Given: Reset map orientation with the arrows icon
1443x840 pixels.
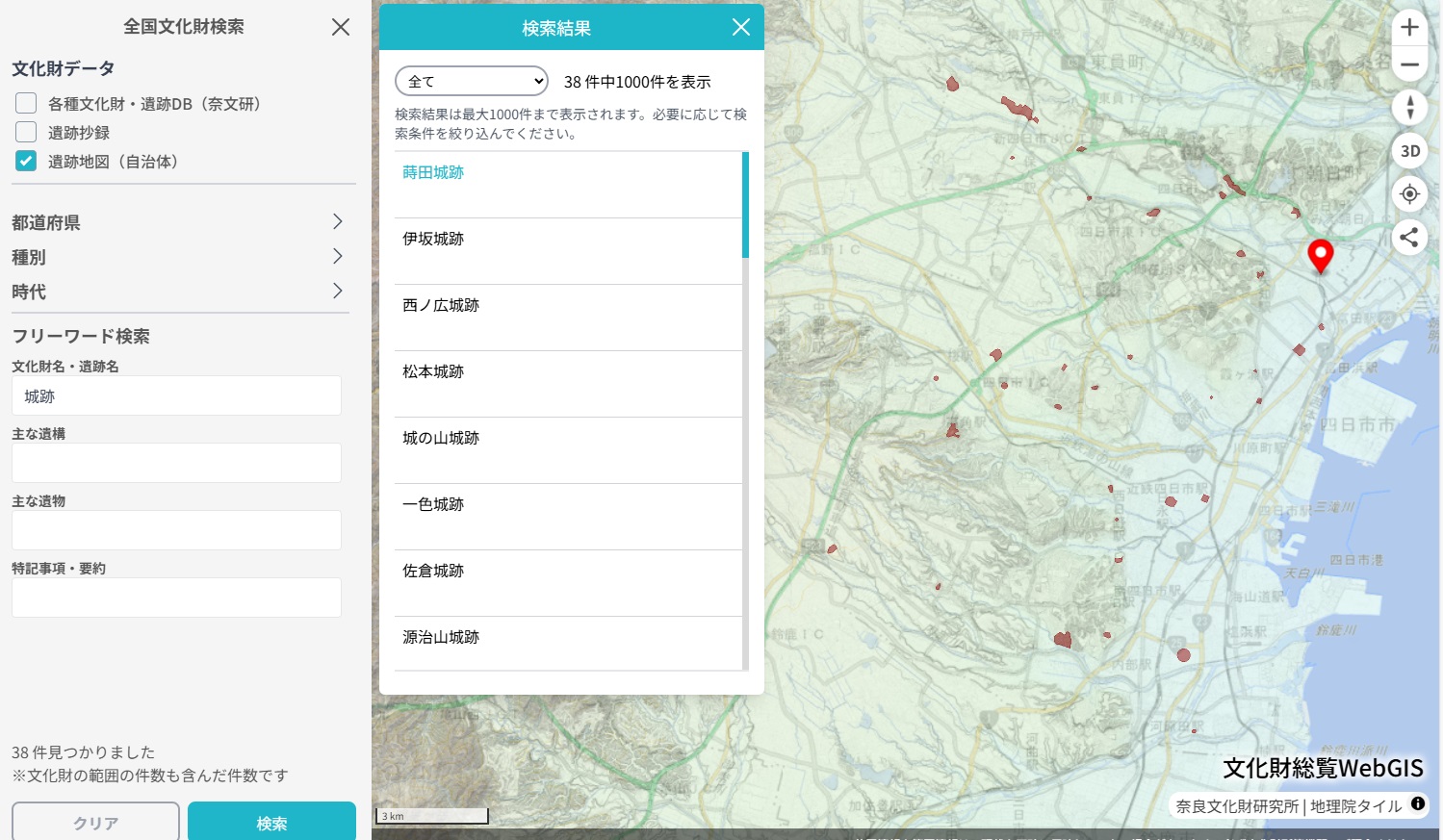Looking at the screenshot, I should pos(1408,107).
